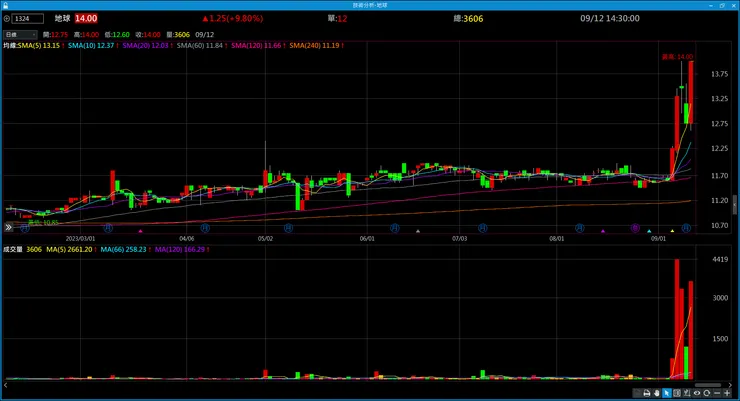Image resolution: width=740 pixels, height=401 pixels.
Task: Open the indicator settings icon beside the pointer
Action: pos(687,393)
